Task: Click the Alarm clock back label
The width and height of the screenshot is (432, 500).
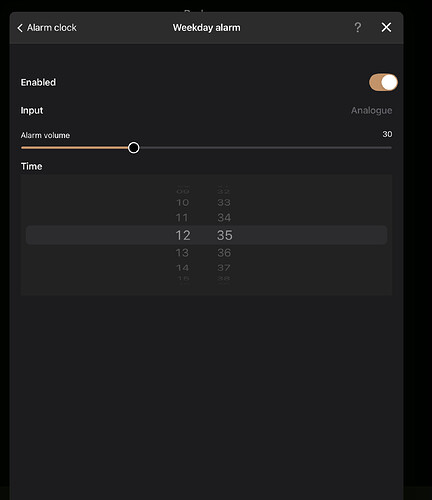Action: pyautogui.click(x=52, y=28)
